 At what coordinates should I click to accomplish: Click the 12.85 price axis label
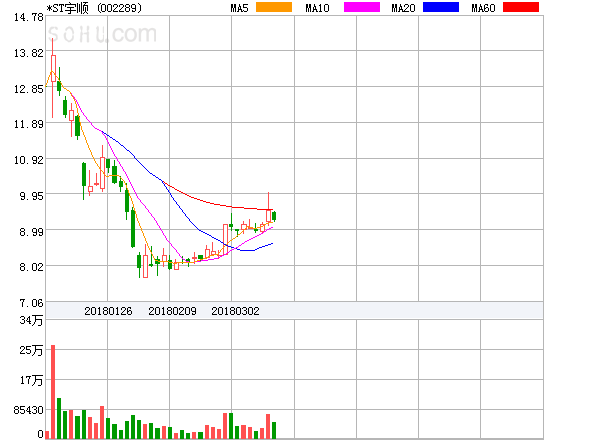pyautogui.click(x=29, y=89)
